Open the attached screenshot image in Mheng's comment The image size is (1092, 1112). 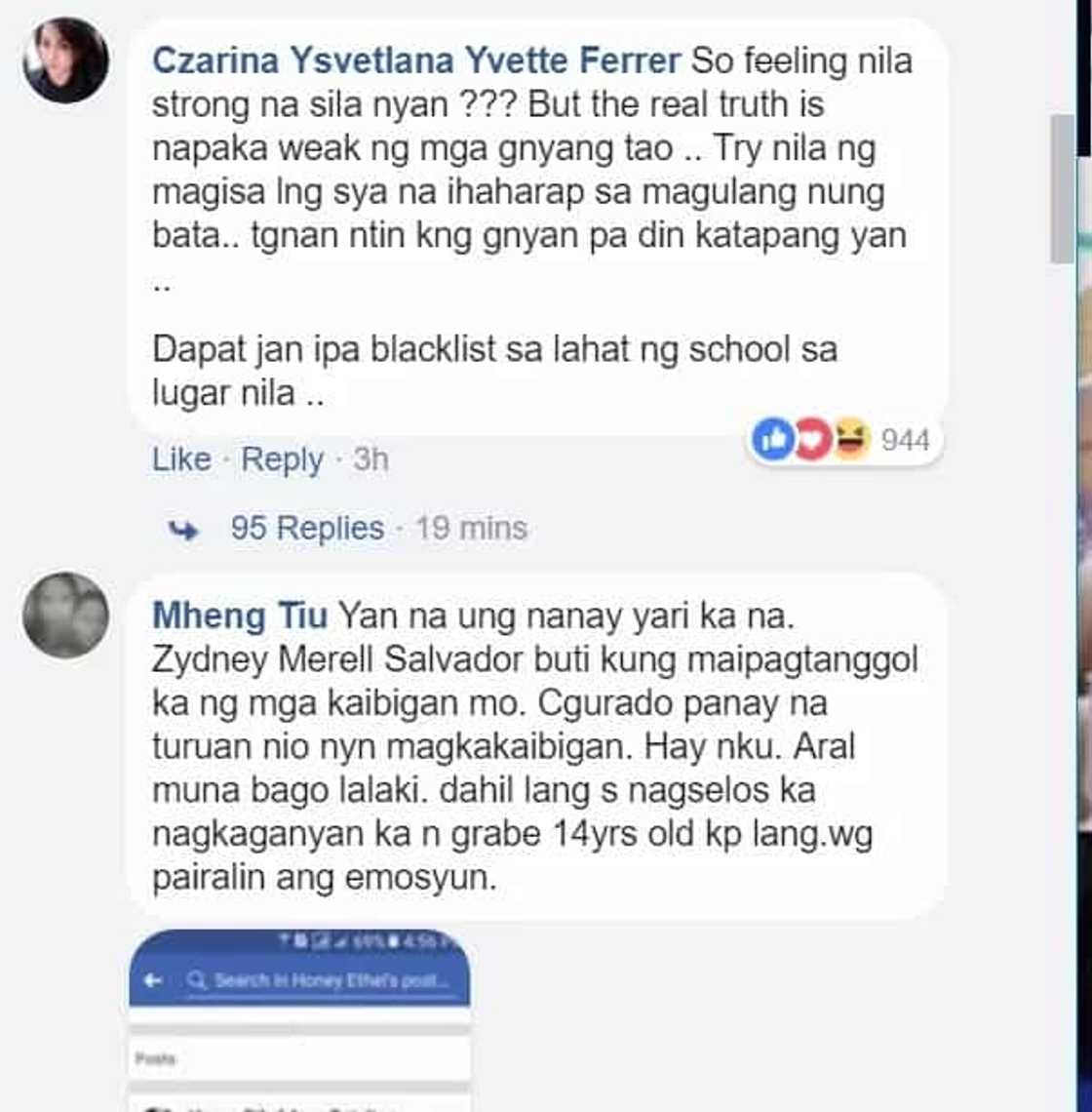[299, 1019]
